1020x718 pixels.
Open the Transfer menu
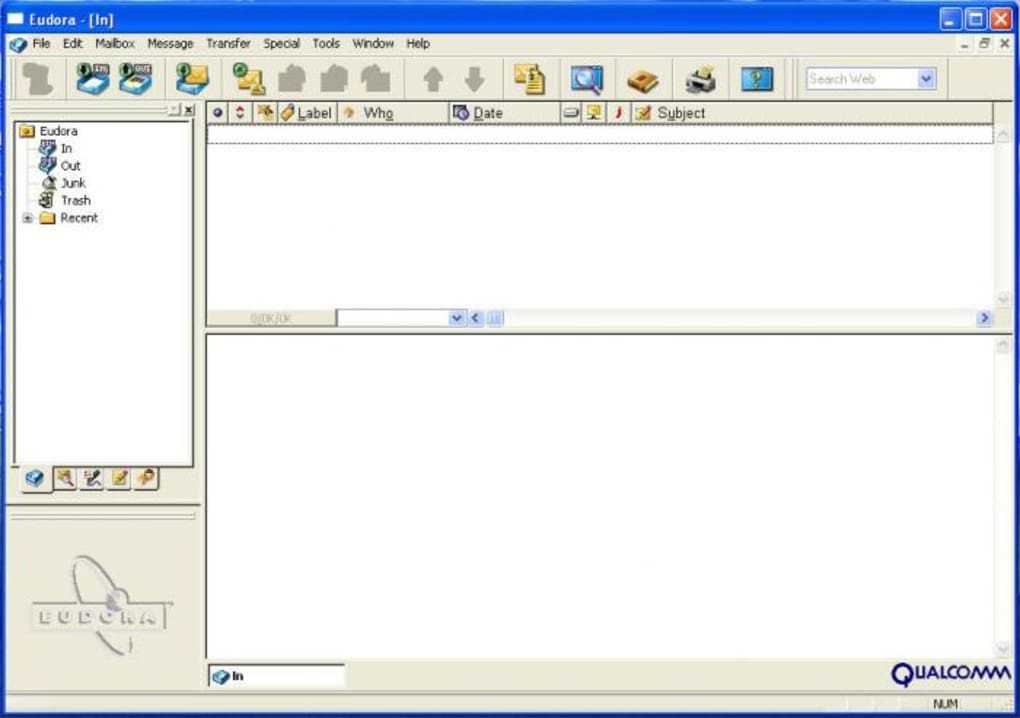pyautogui.click(x=228, y=44)
